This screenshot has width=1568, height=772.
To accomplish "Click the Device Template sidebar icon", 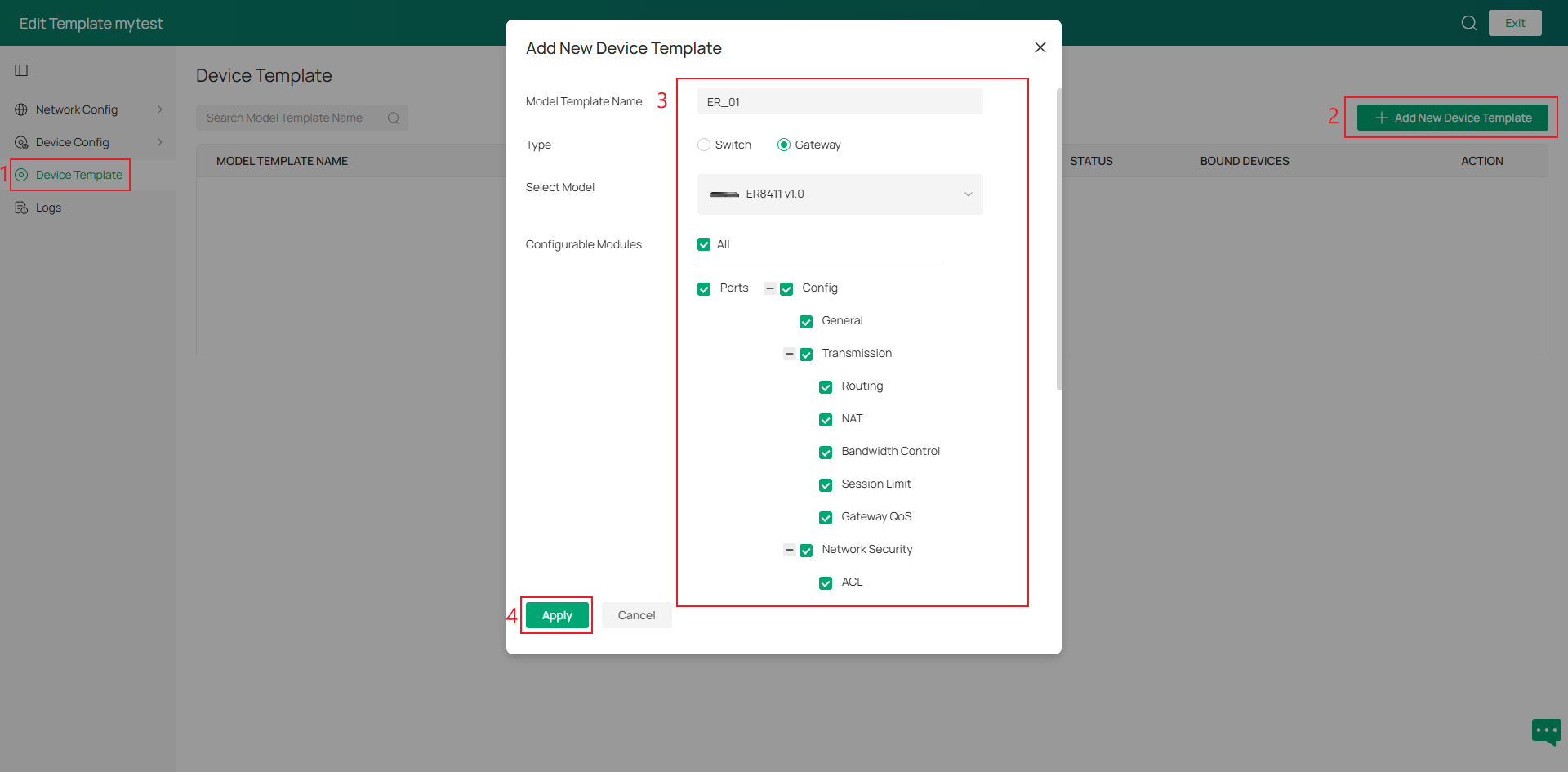I will [21, 175].
